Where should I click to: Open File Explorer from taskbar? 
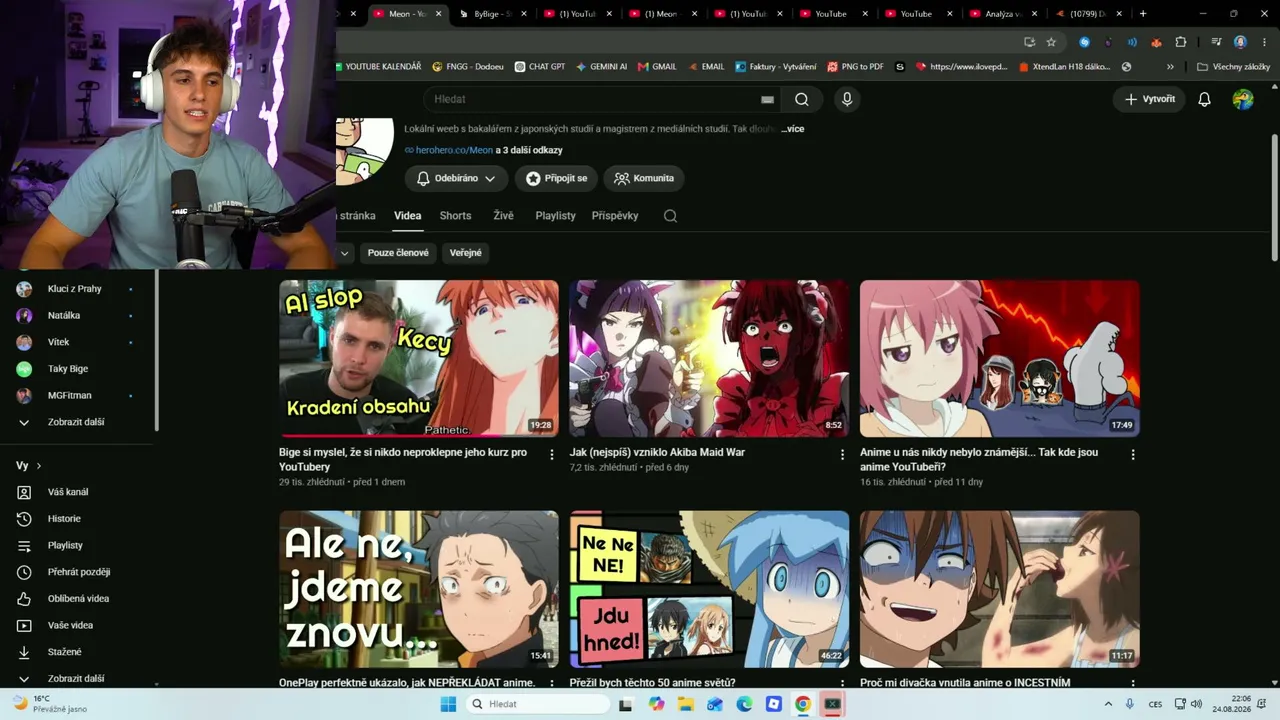[x=686, y=704]
